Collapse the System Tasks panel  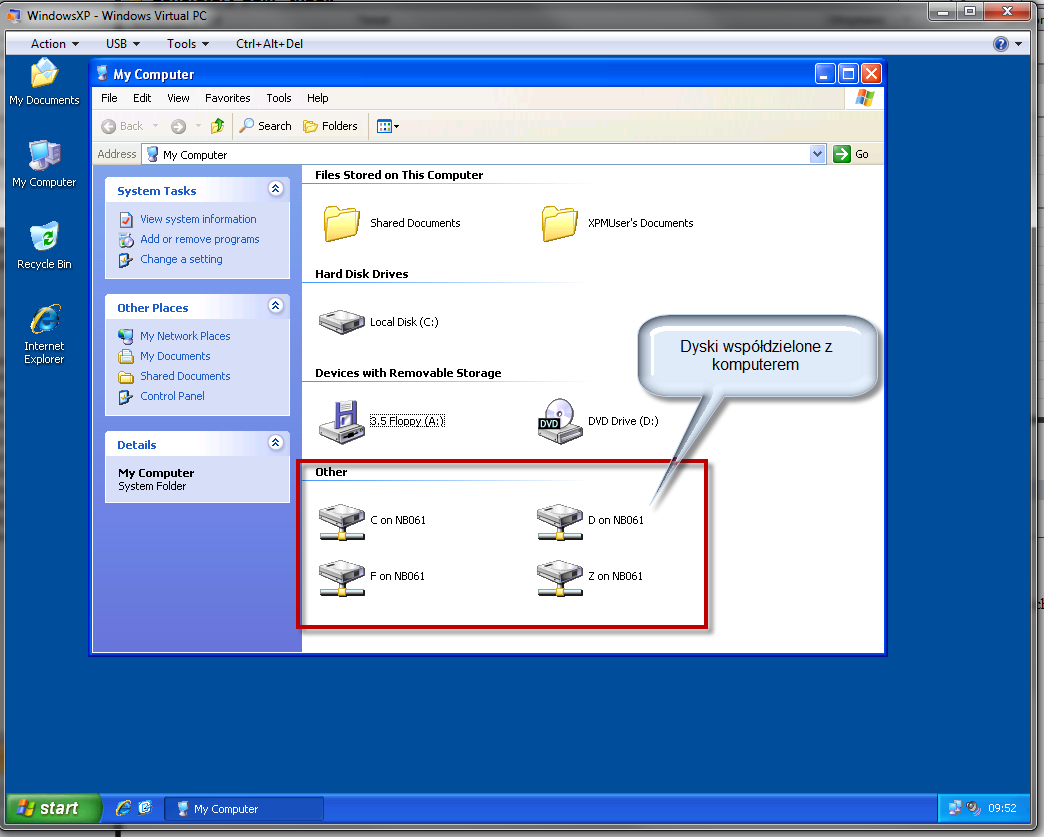tap(276, 189)
